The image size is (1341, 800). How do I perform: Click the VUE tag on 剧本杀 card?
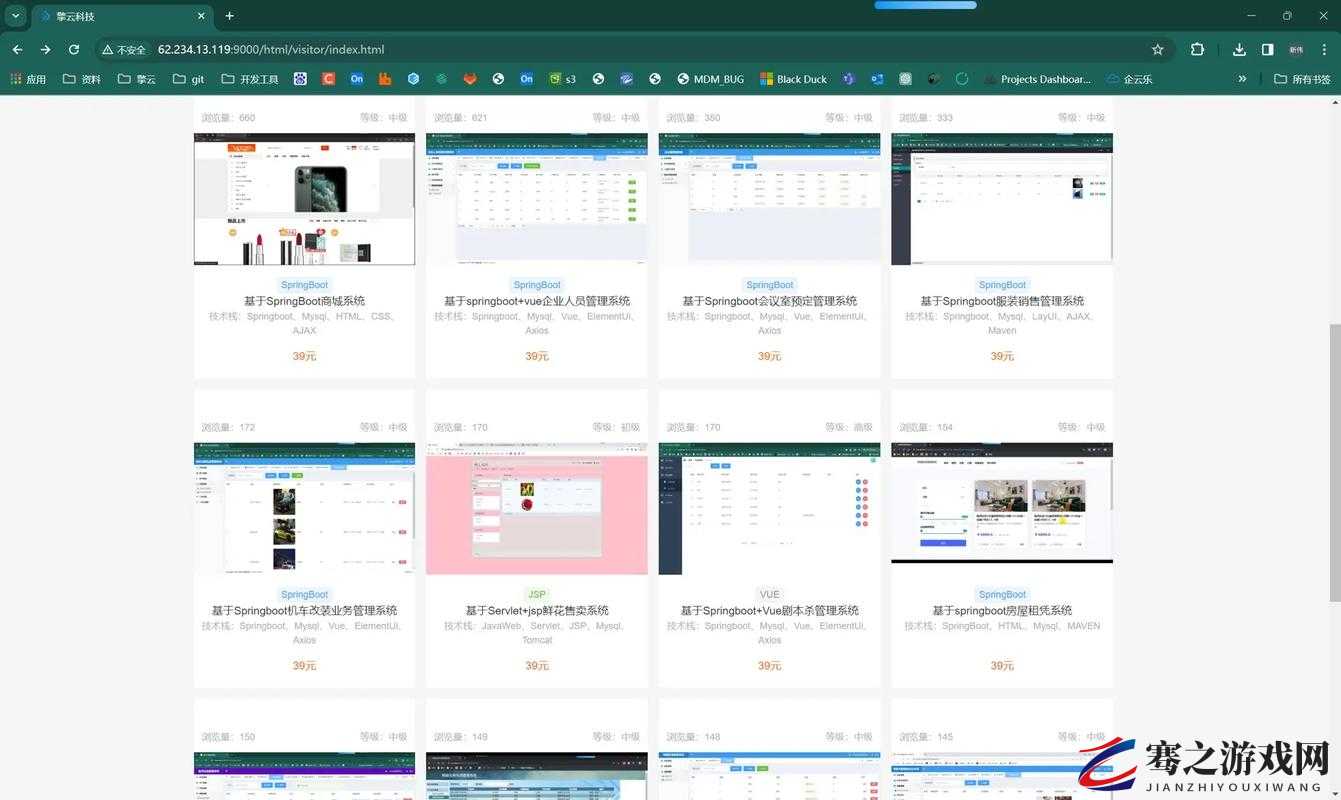[x=769, y=594]
